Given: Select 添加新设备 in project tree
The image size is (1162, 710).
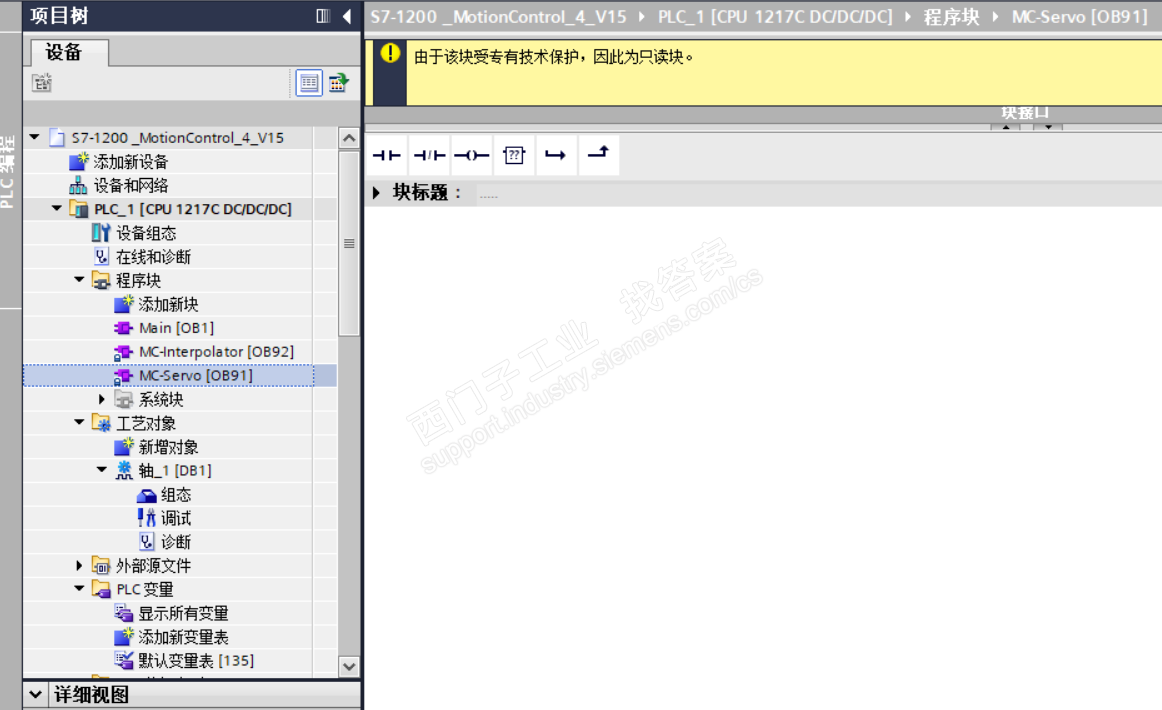Looking at the screenshot, I should (x=130, y=162).
